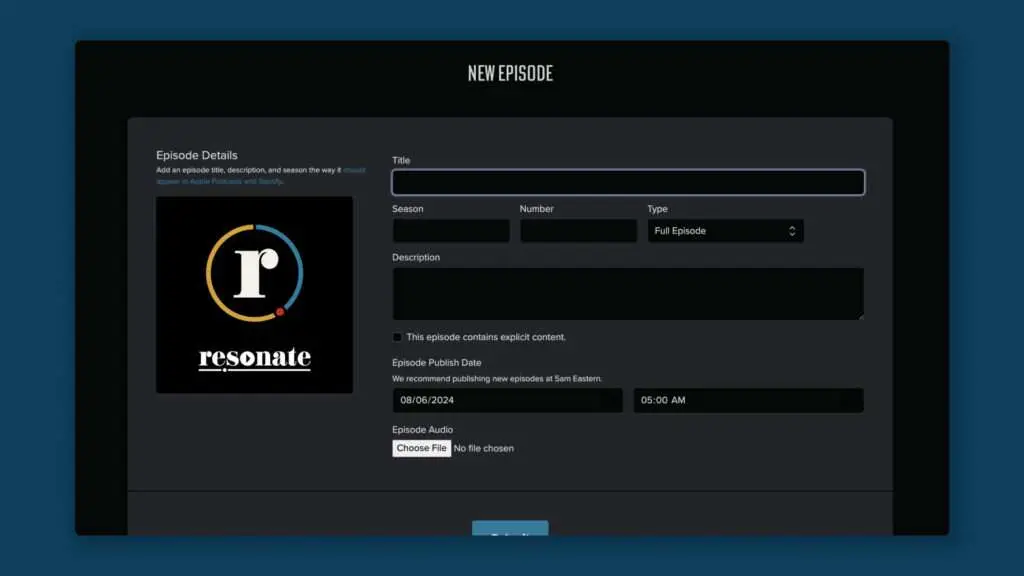Click the 'Episode Details' section heading

coord(197,155)
